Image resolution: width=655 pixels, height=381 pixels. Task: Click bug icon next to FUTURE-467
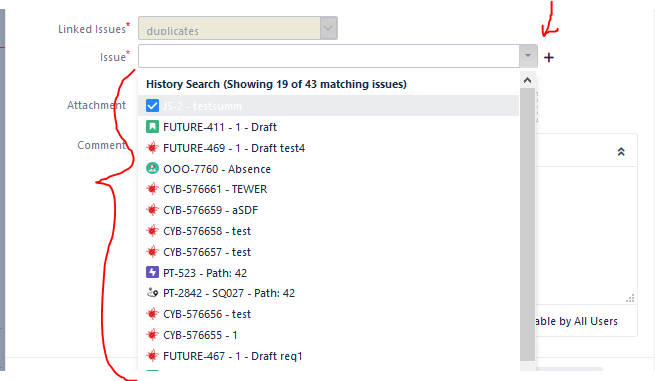coord(152,356)
